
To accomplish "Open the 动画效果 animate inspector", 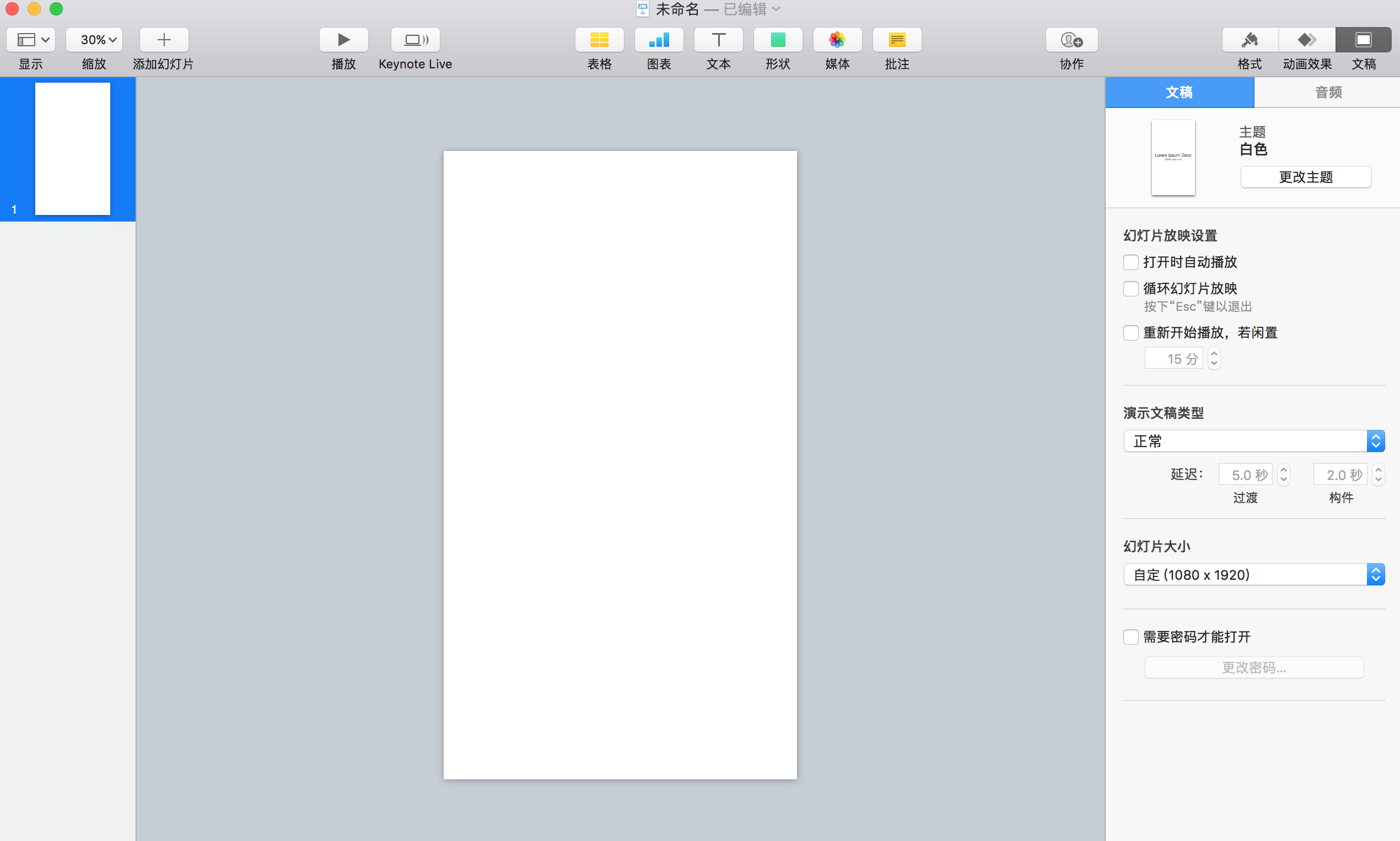I will [1307, 40].
